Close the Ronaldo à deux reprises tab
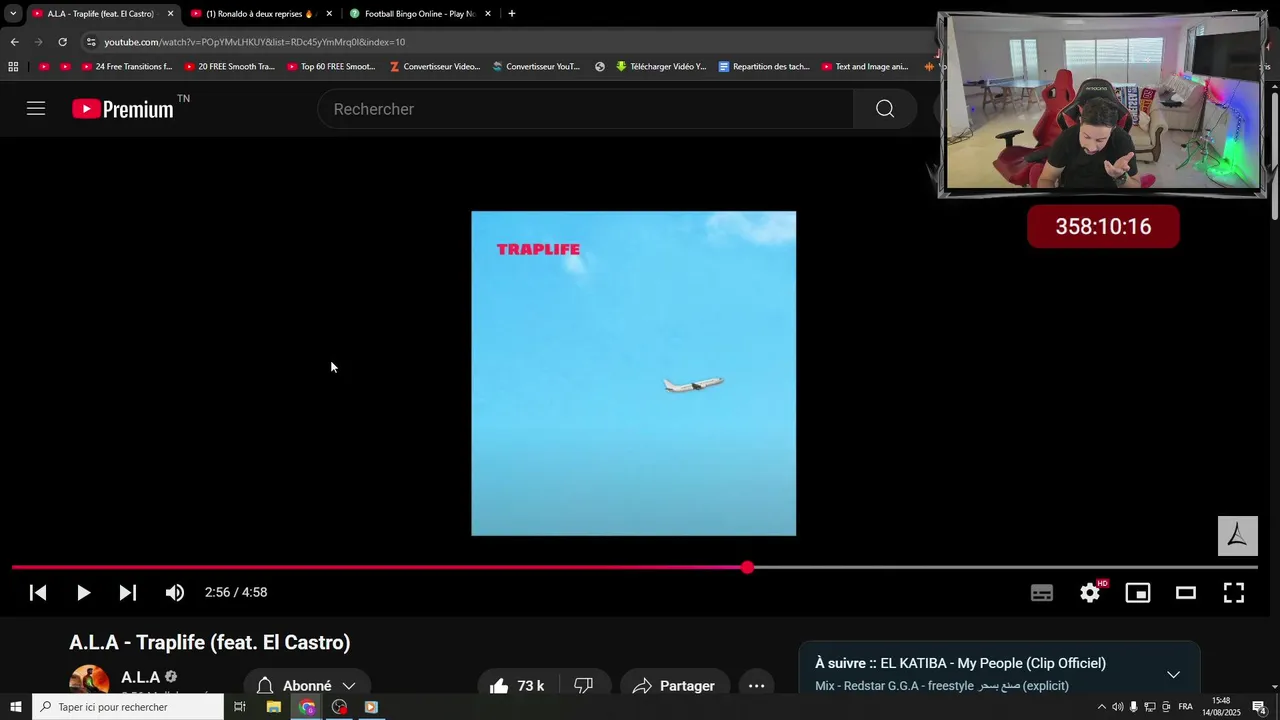Viewport: 1280px width, 720px height. coord(329,14)
